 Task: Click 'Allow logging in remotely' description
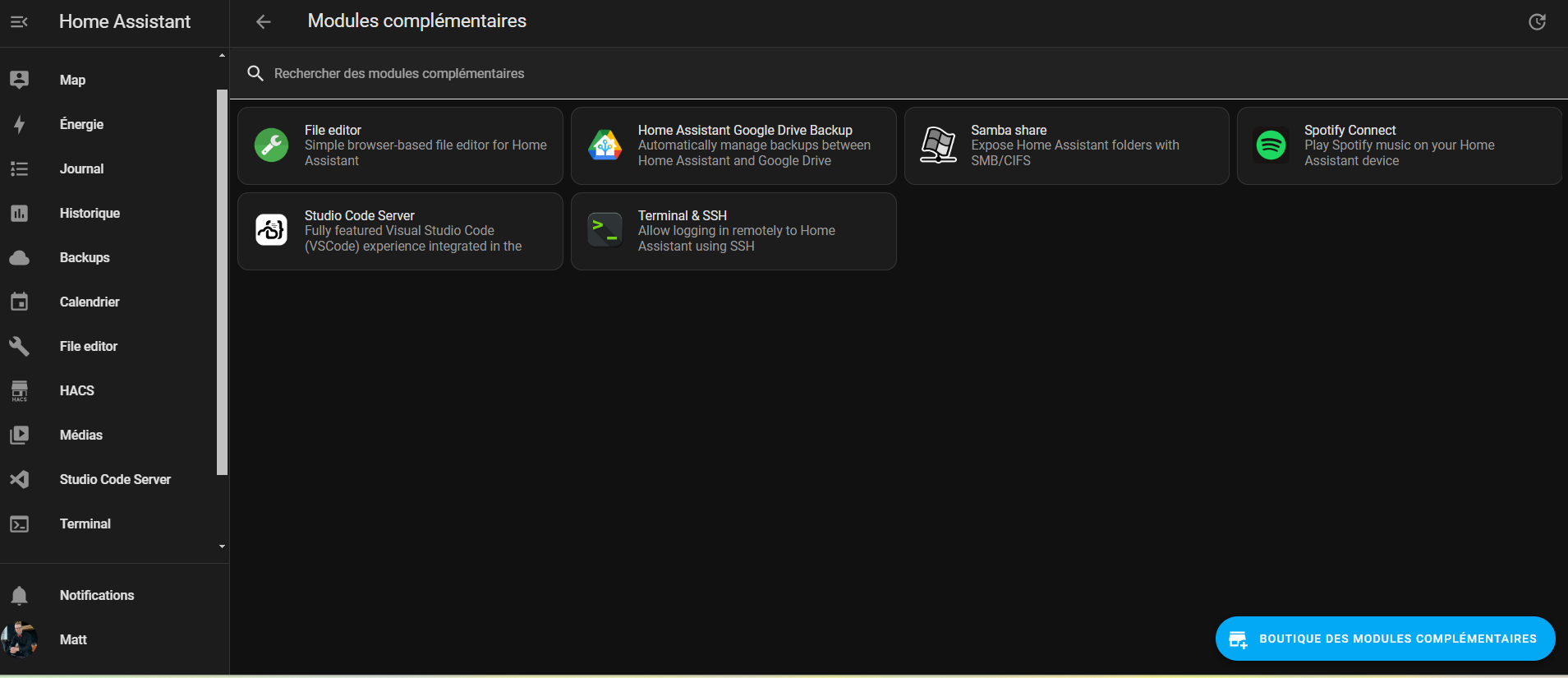click(x=737, y=238)
